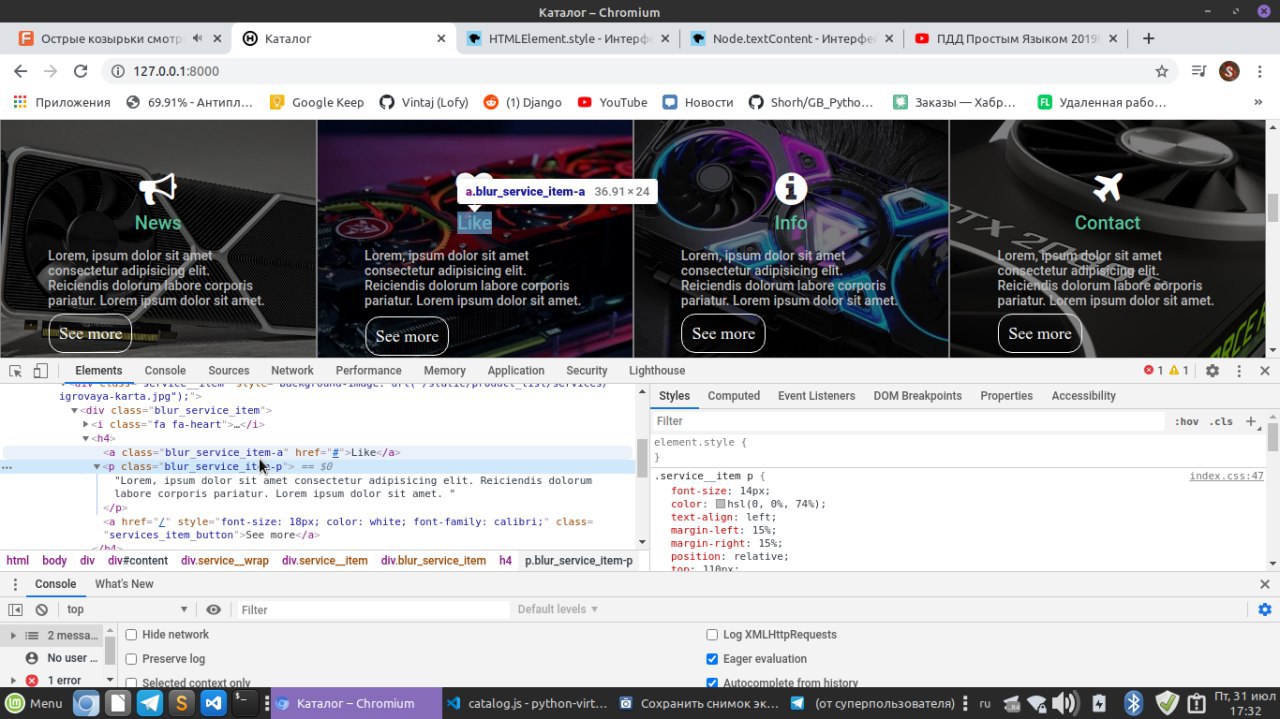Open the Default levels dropdown
1280x719 pixels.
pos(558,609)
